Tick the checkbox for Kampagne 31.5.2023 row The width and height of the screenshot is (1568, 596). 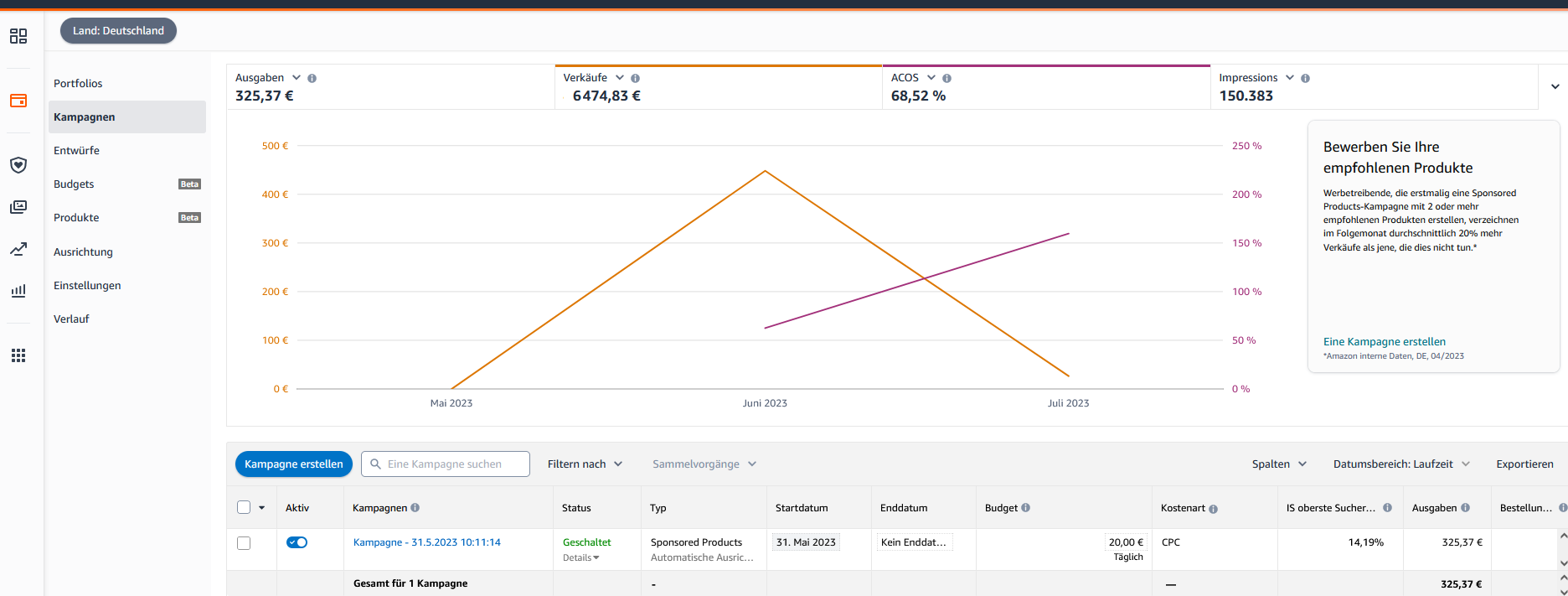pyautogui.click(x=244, y=543)
